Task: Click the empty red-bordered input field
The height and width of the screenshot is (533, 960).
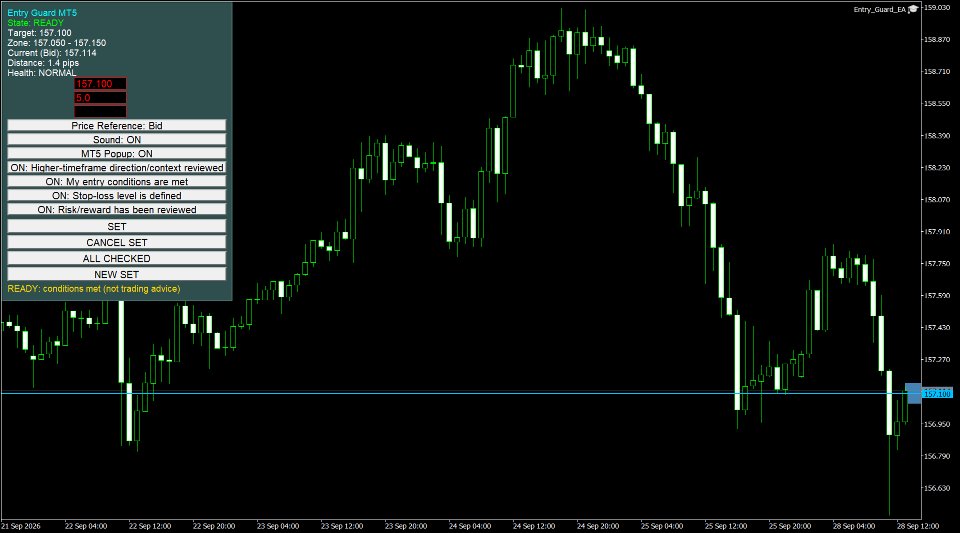Action: pyautogui.click(x=100, y=111)
